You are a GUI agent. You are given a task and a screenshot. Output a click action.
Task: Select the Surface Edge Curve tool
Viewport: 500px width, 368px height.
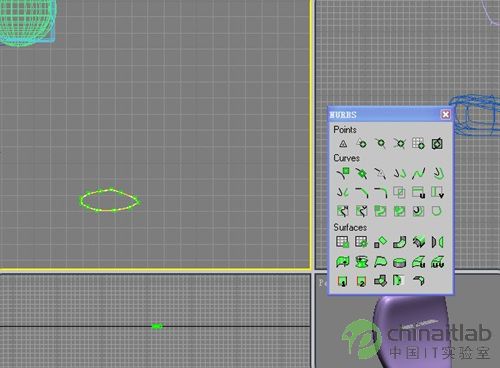[x=437, y=211]
